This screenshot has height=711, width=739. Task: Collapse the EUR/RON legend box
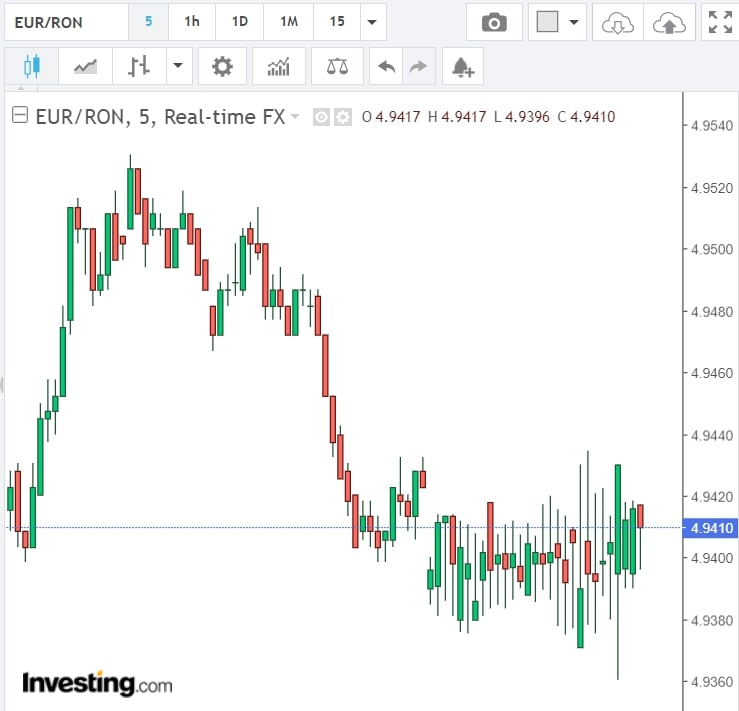coord(19,116)
